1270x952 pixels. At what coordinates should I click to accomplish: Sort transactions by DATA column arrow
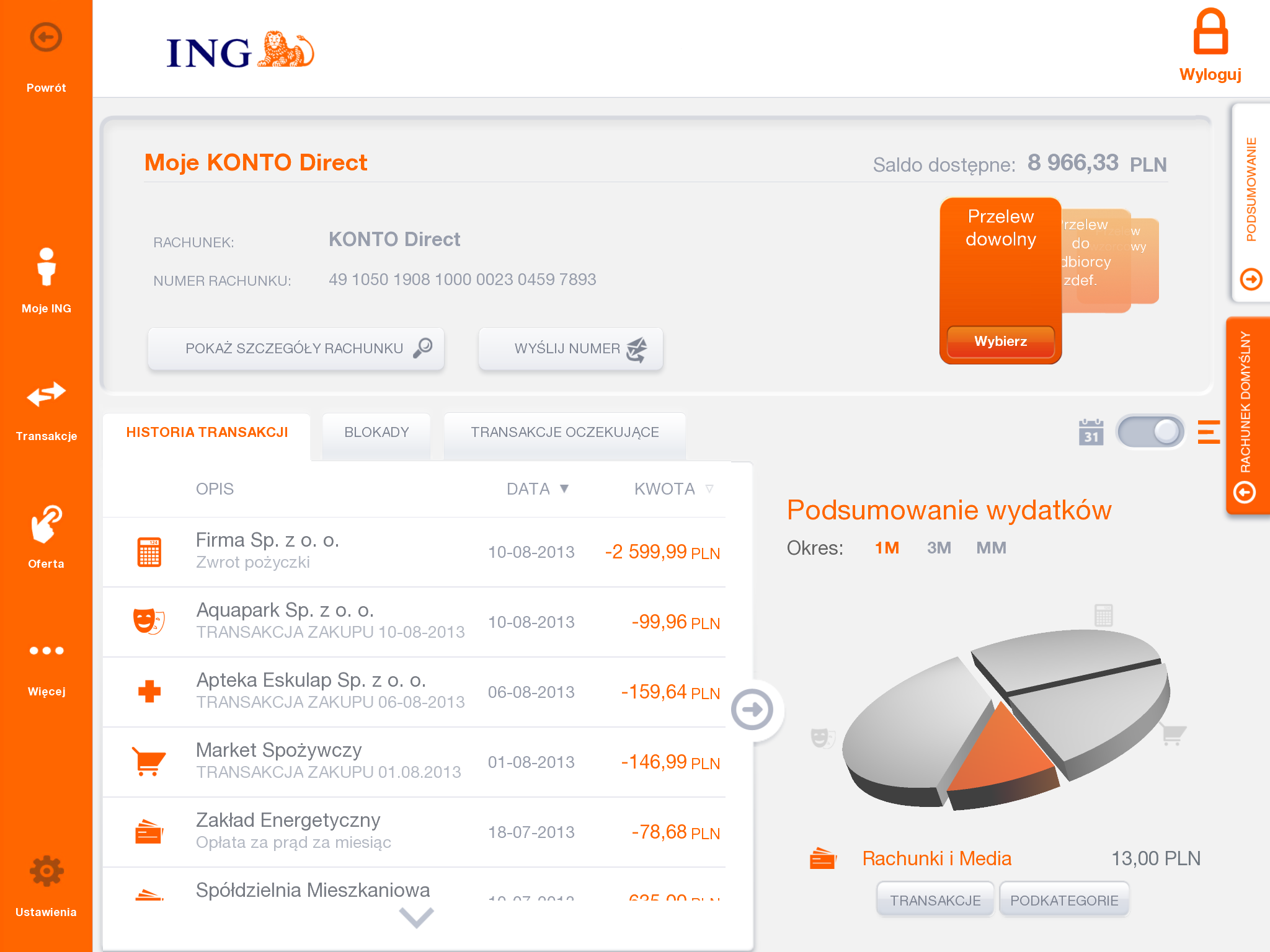[564, 489]
